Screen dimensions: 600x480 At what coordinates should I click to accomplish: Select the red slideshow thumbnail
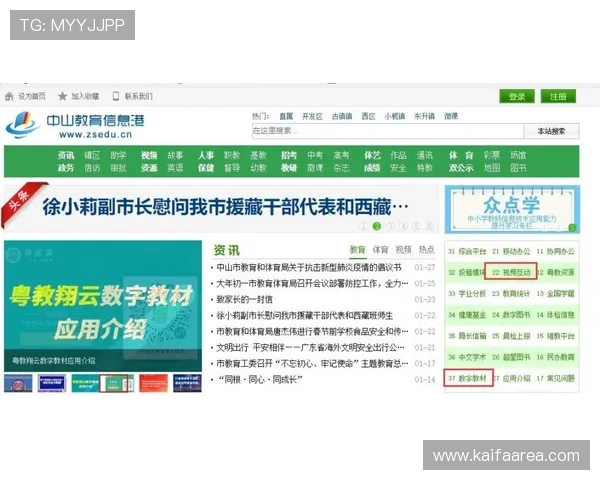click(153, 383)
